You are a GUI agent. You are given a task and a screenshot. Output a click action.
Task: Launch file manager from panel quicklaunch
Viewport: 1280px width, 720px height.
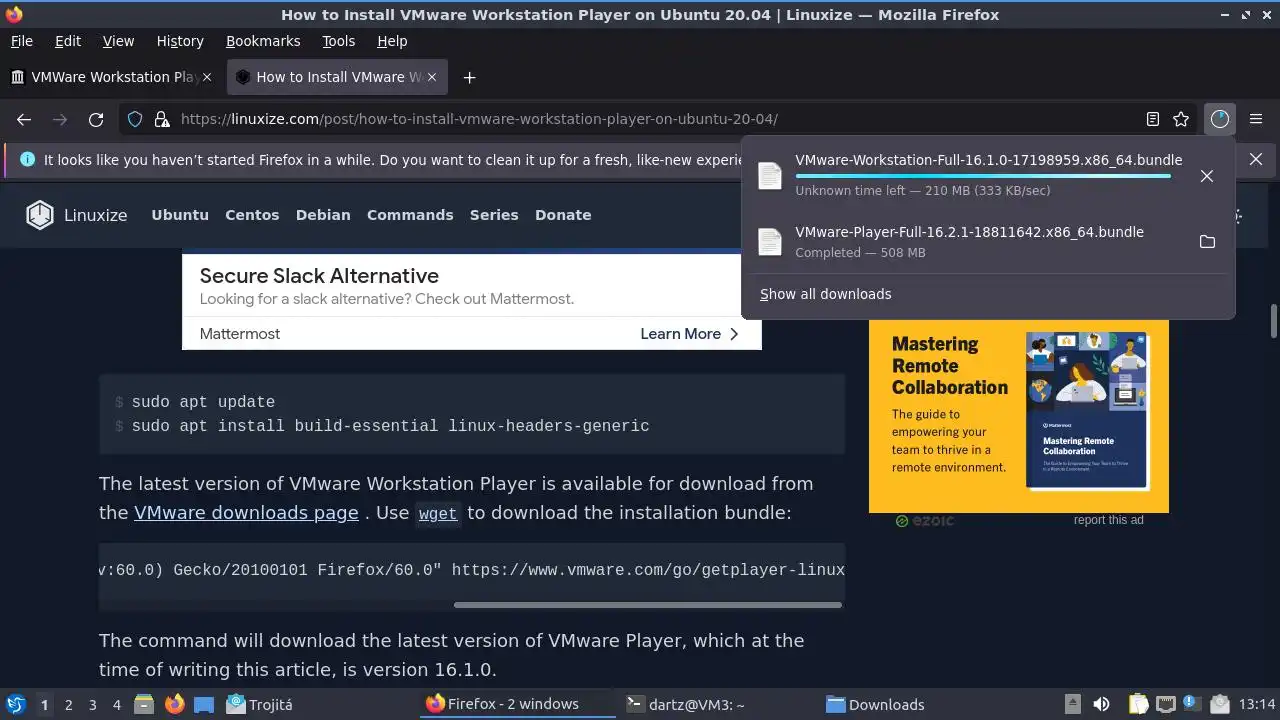click(143, 704)
